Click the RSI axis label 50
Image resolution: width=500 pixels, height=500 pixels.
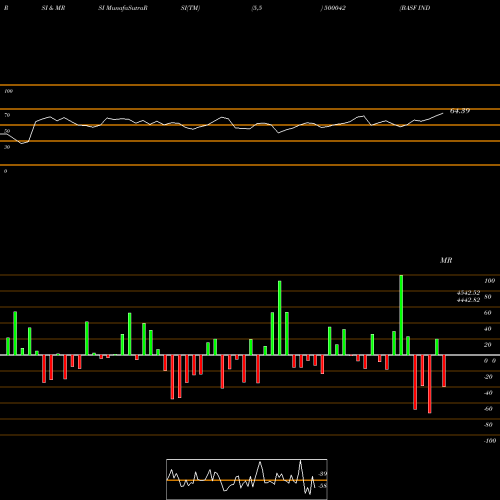pos(7,131)
